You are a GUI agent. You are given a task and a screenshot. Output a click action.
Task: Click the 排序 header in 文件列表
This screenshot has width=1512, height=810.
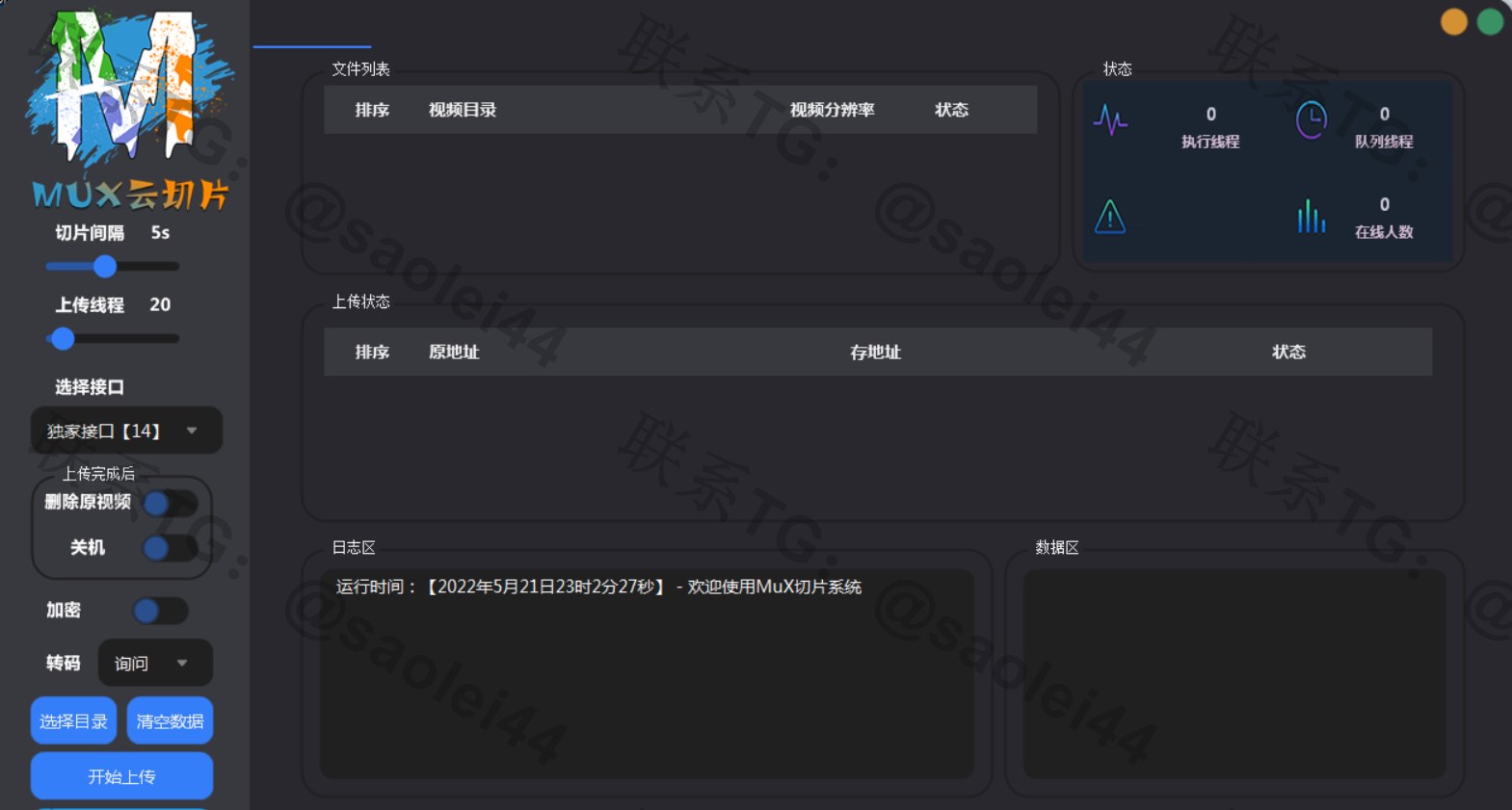click(372, 110)
